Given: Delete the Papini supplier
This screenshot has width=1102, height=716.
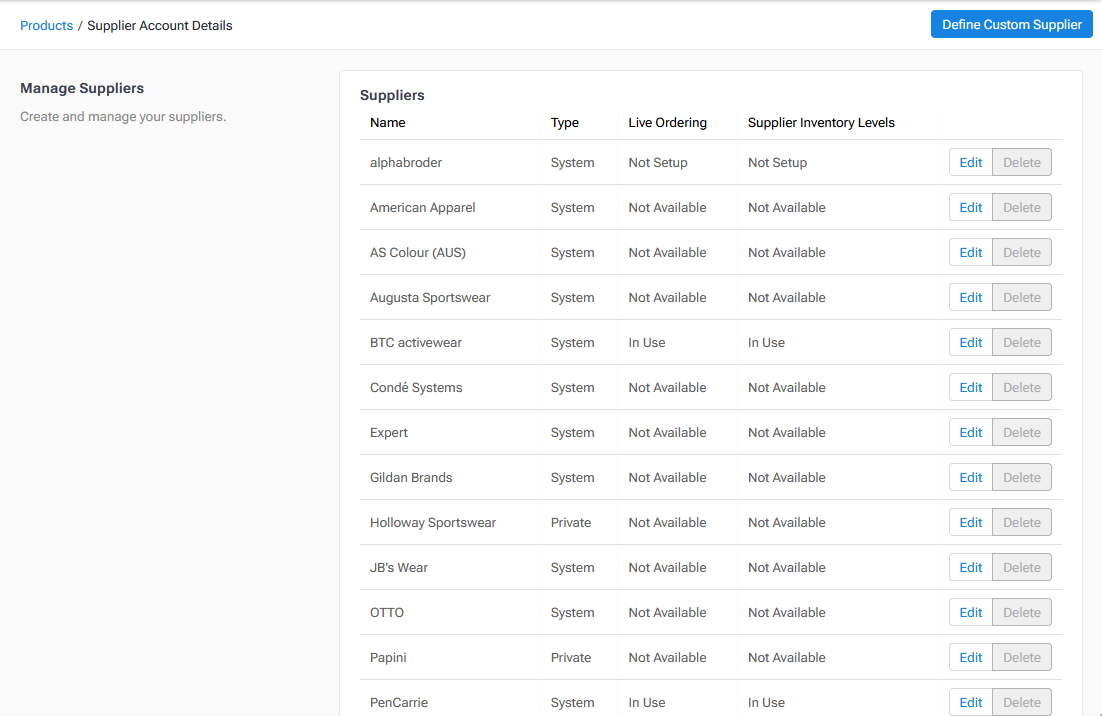Looking at the screenshot, I should point(1021,657).
